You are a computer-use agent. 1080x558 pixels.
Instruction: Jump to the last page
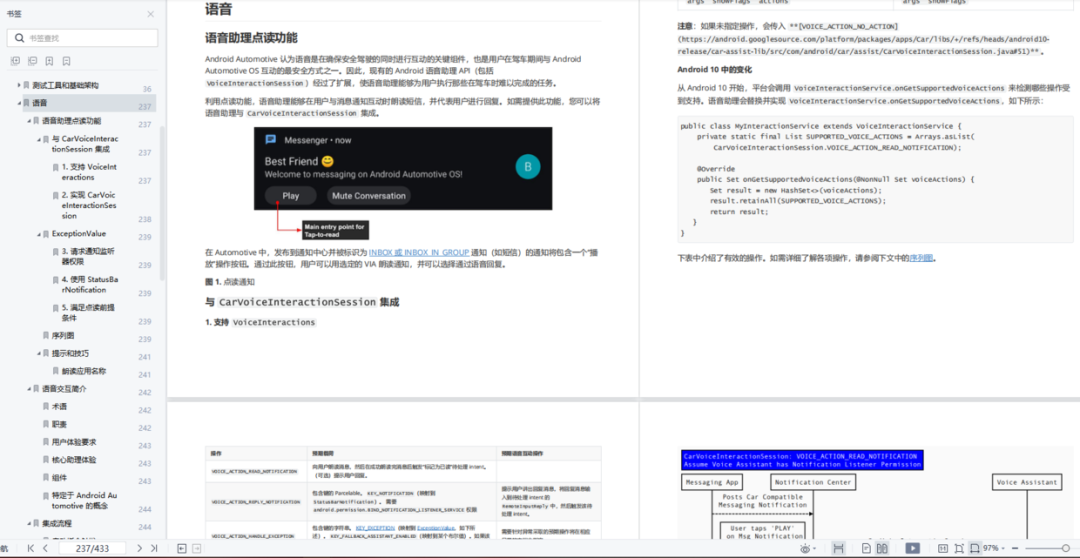154,548
